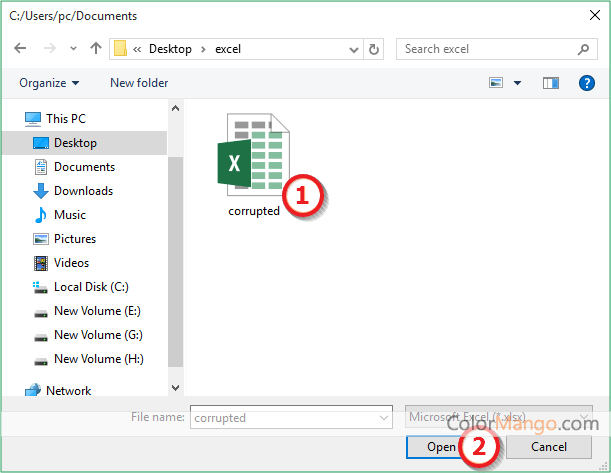Refresh the excel folder view
This screenshot has width=611, height=473.
coord(375,49)
